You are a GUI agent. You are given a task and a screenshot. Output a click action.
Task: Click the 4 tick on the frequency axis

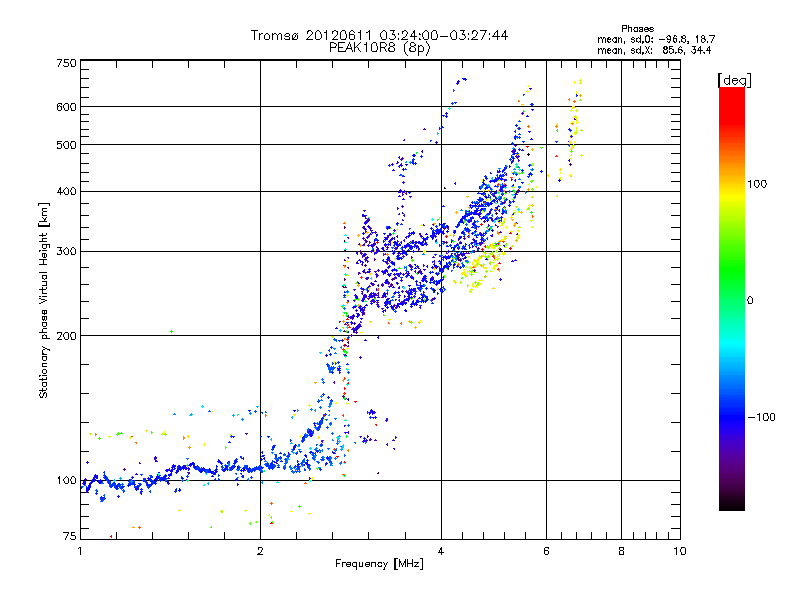[441, 551]
